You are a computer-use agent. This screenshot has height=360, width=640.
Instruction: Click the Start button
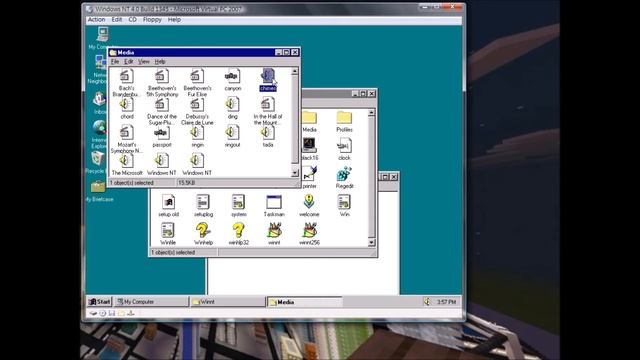100,302
